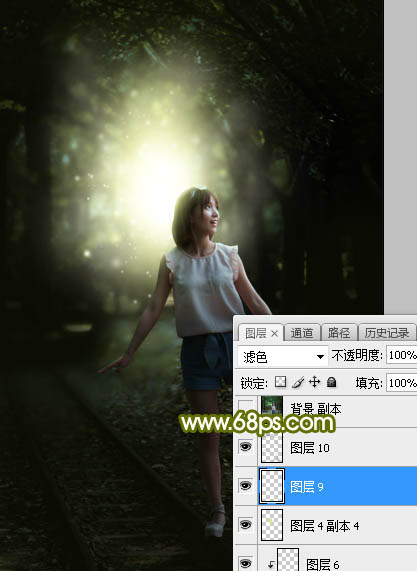
Task: Click the 填充 fill value field
Action: coord(401,382)
